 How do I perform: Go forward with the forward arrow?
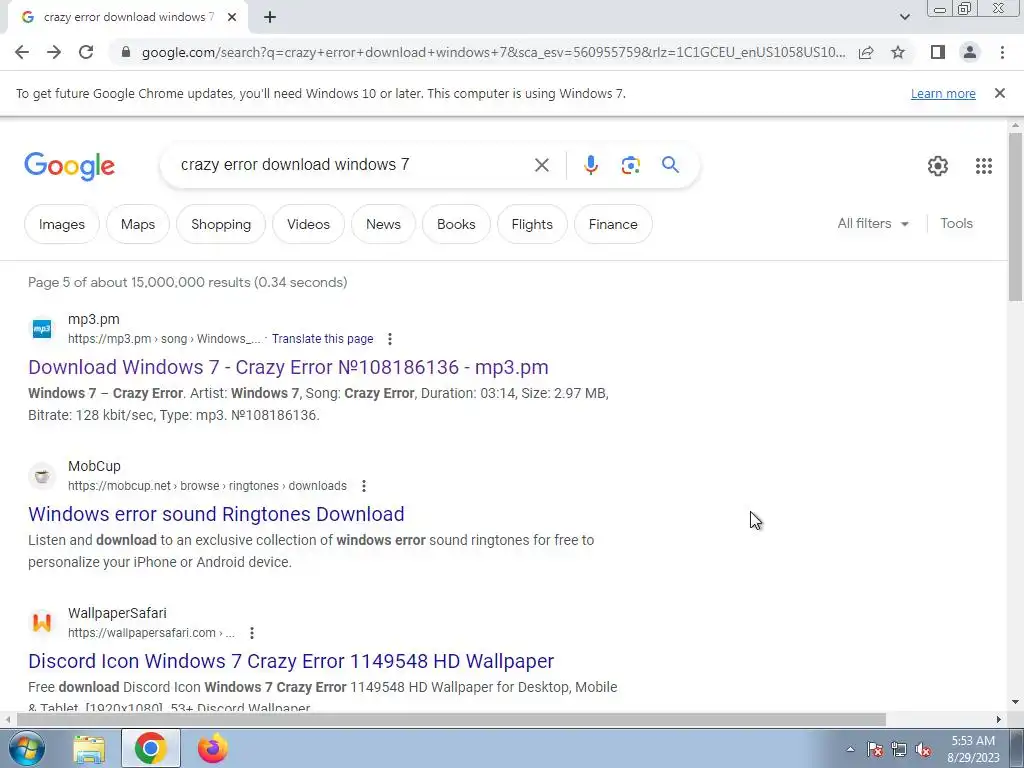tap(54, 52)
